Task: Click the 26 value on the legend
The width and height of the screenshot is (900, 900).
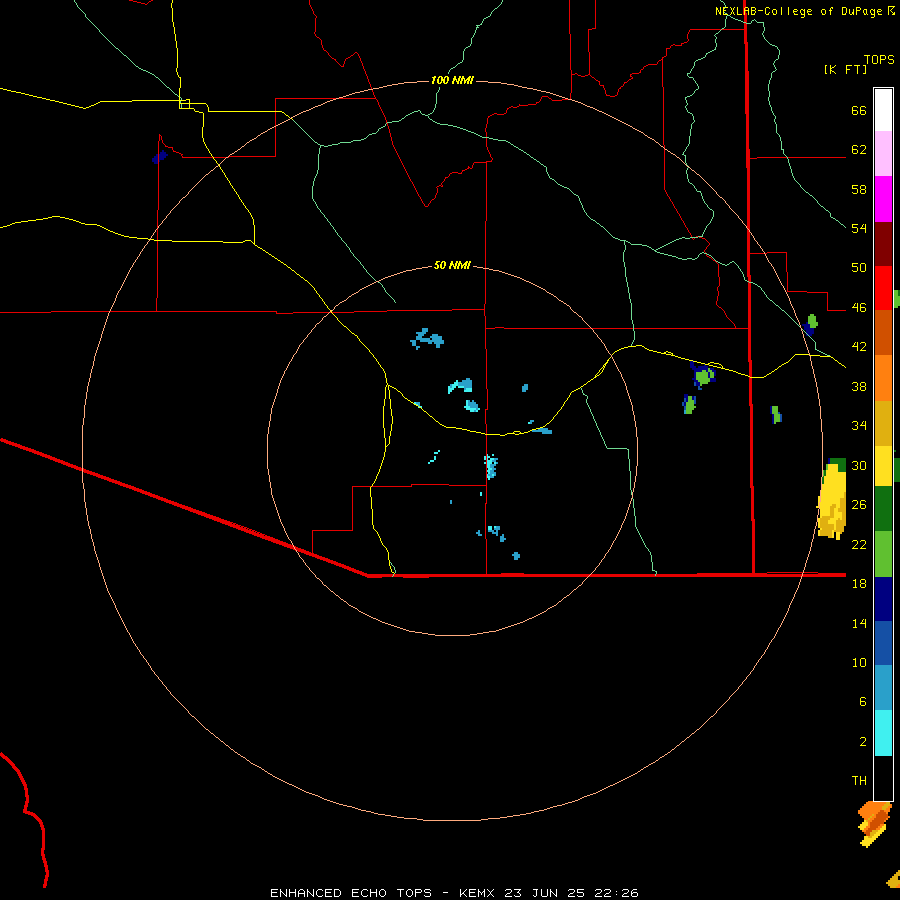Action: [x=859, y=504]
